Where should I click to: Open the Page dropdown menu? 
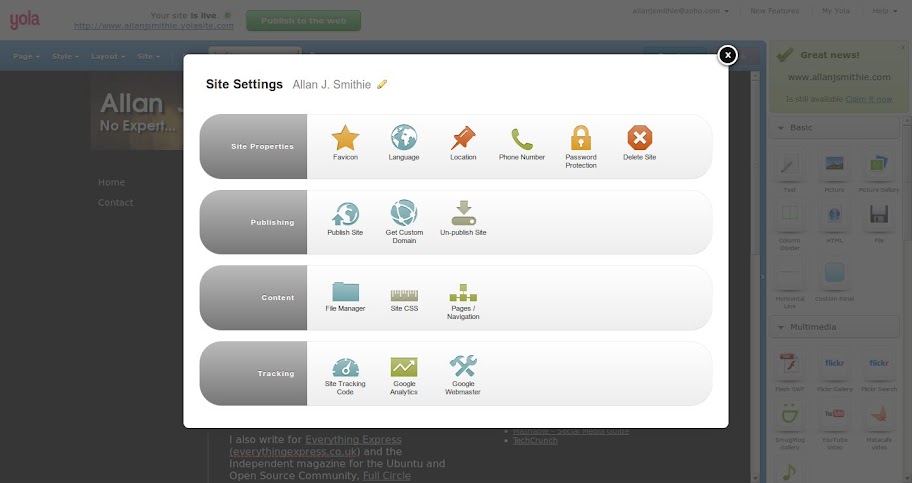tap(26, 56)
